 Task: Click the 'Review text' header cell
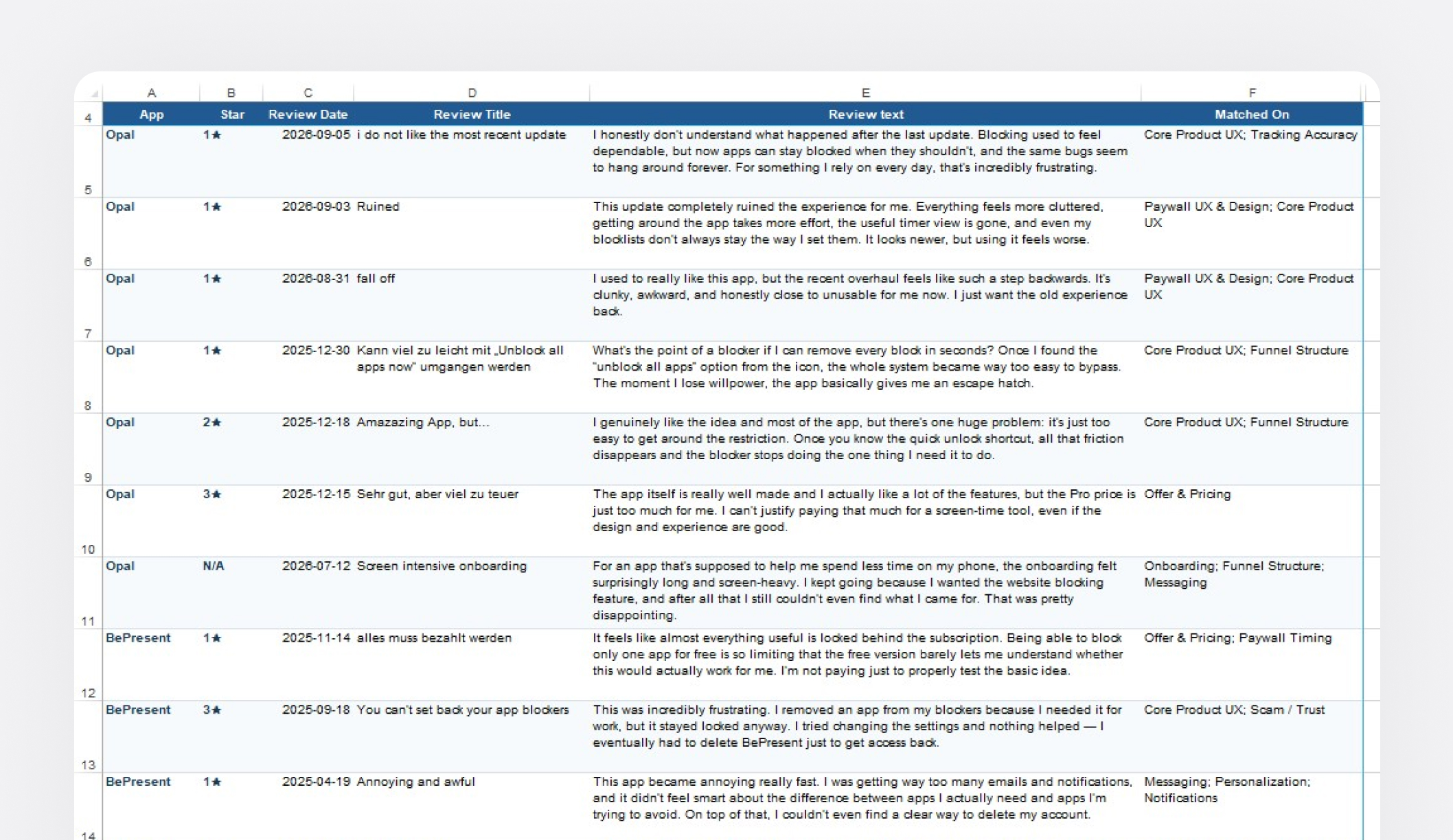865,115
